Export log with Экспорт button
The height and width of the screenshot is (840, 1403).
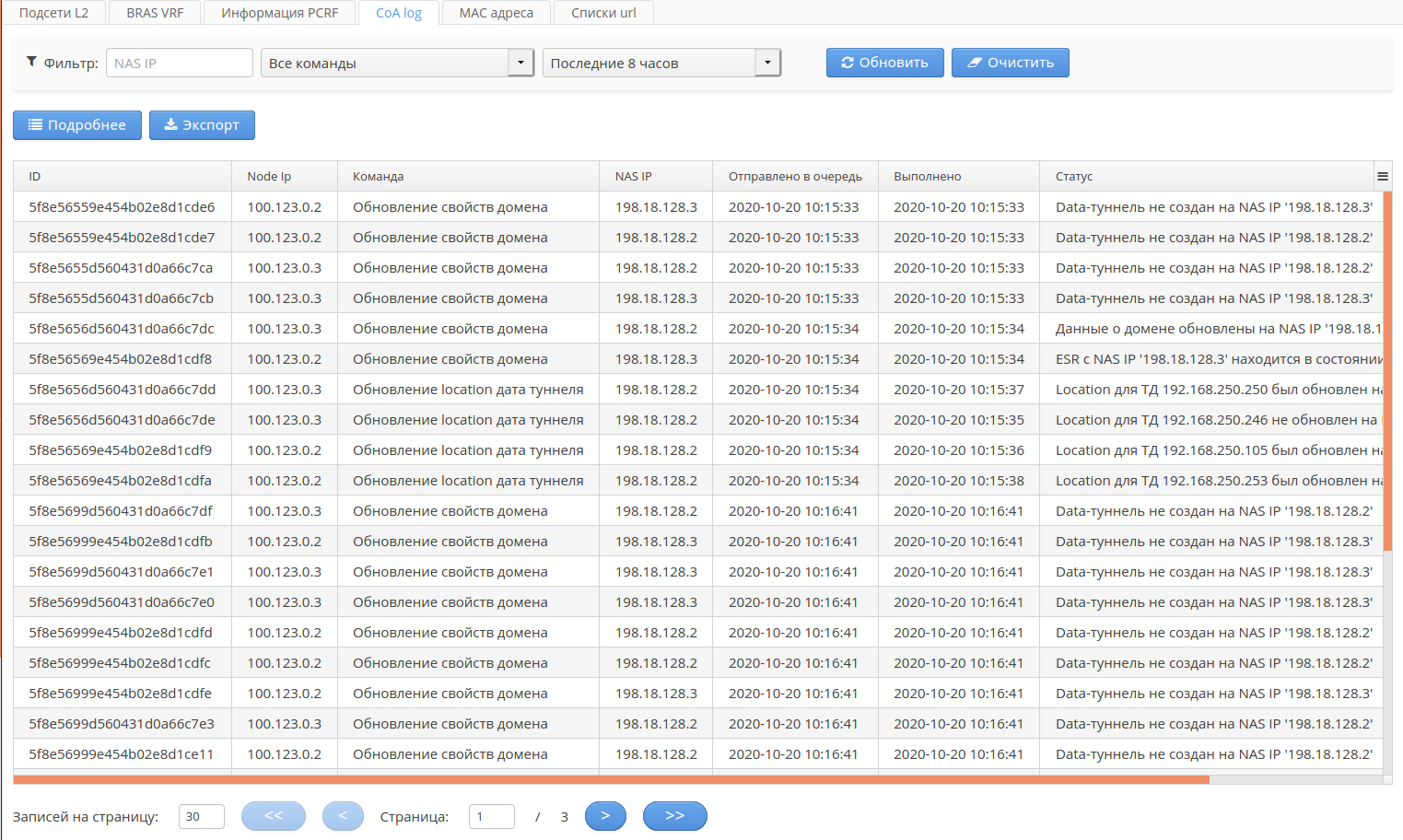[202, 125]
